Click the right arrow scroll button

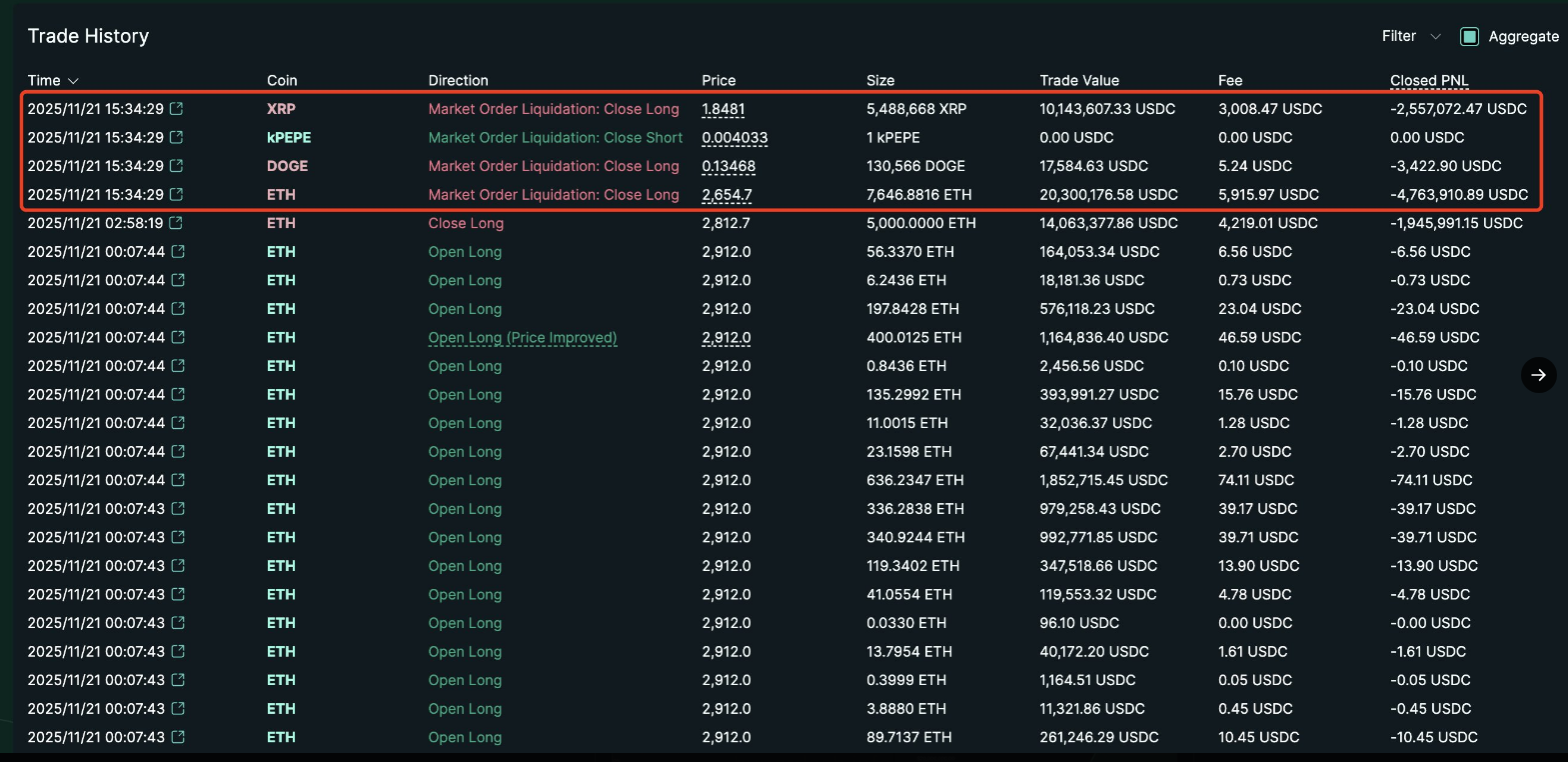(1538, 375)
